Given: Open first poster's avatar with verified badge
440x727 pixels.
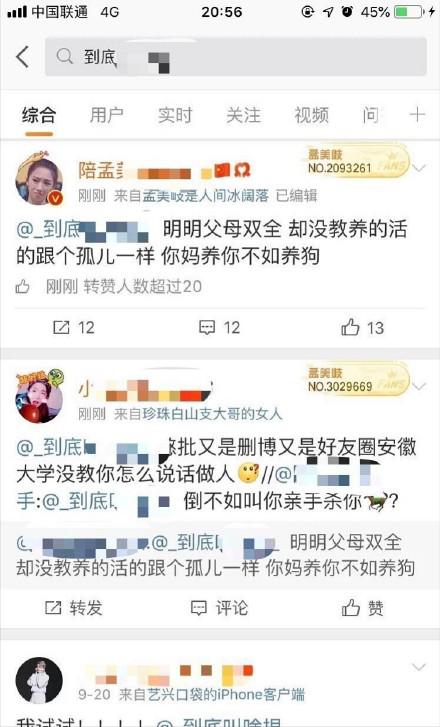Looking at the screenshot, I should point(39,179).
